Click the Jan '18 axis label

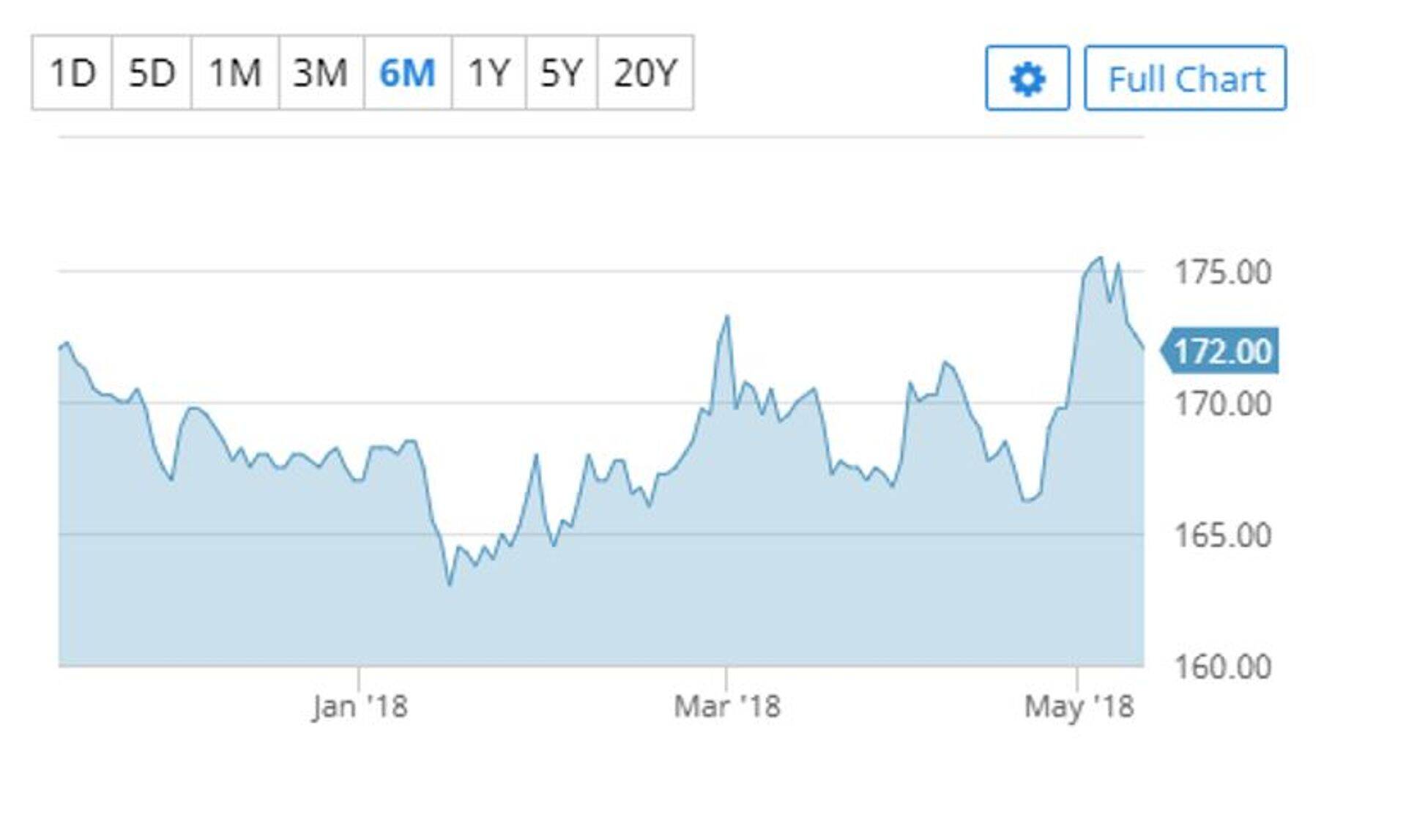(x=359, y=707)
